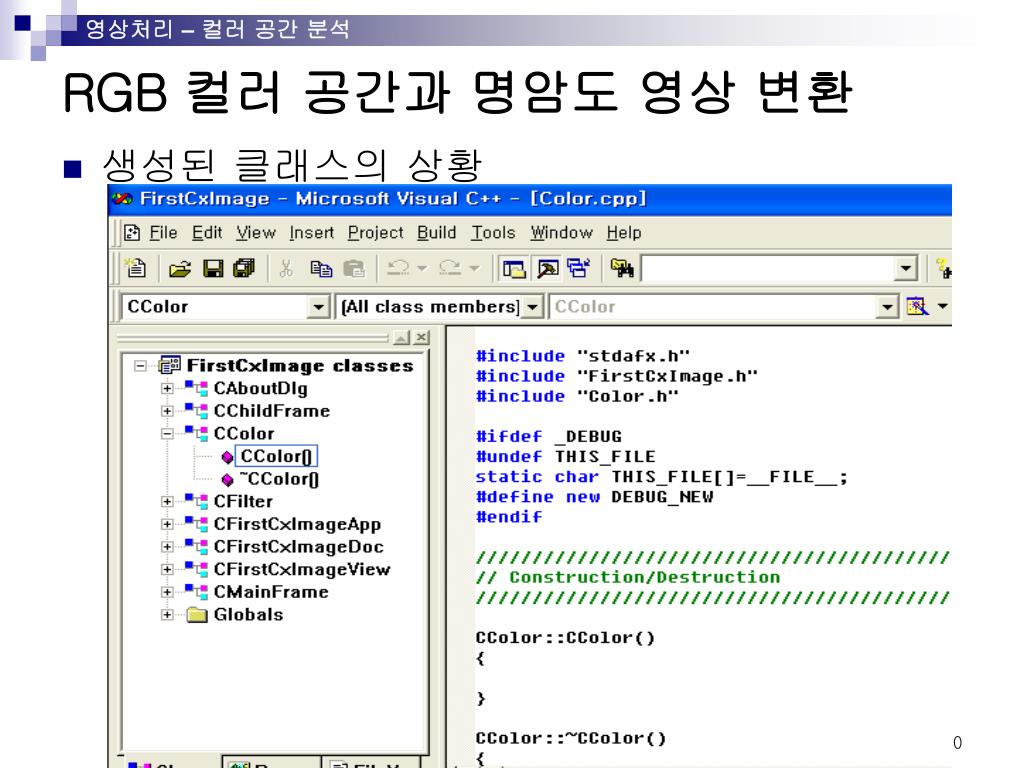Select the CAboutDlg class in the tree
The height and width of the screenshot is (768, 1024).
(x=261, y=389)
